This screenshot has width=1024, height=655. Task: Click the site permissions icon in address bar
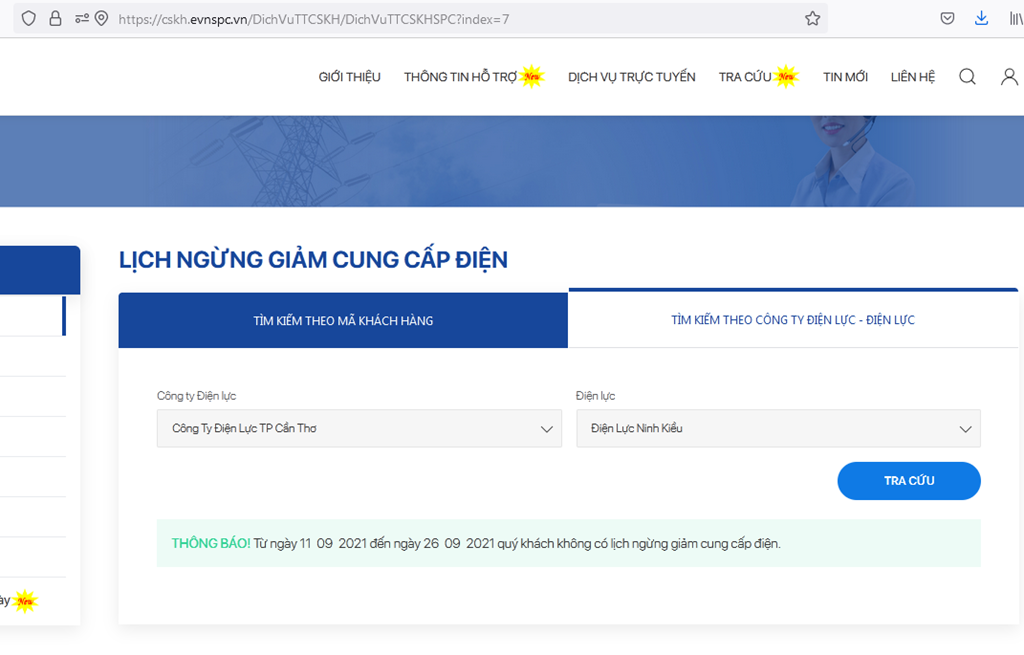point(80,18)
